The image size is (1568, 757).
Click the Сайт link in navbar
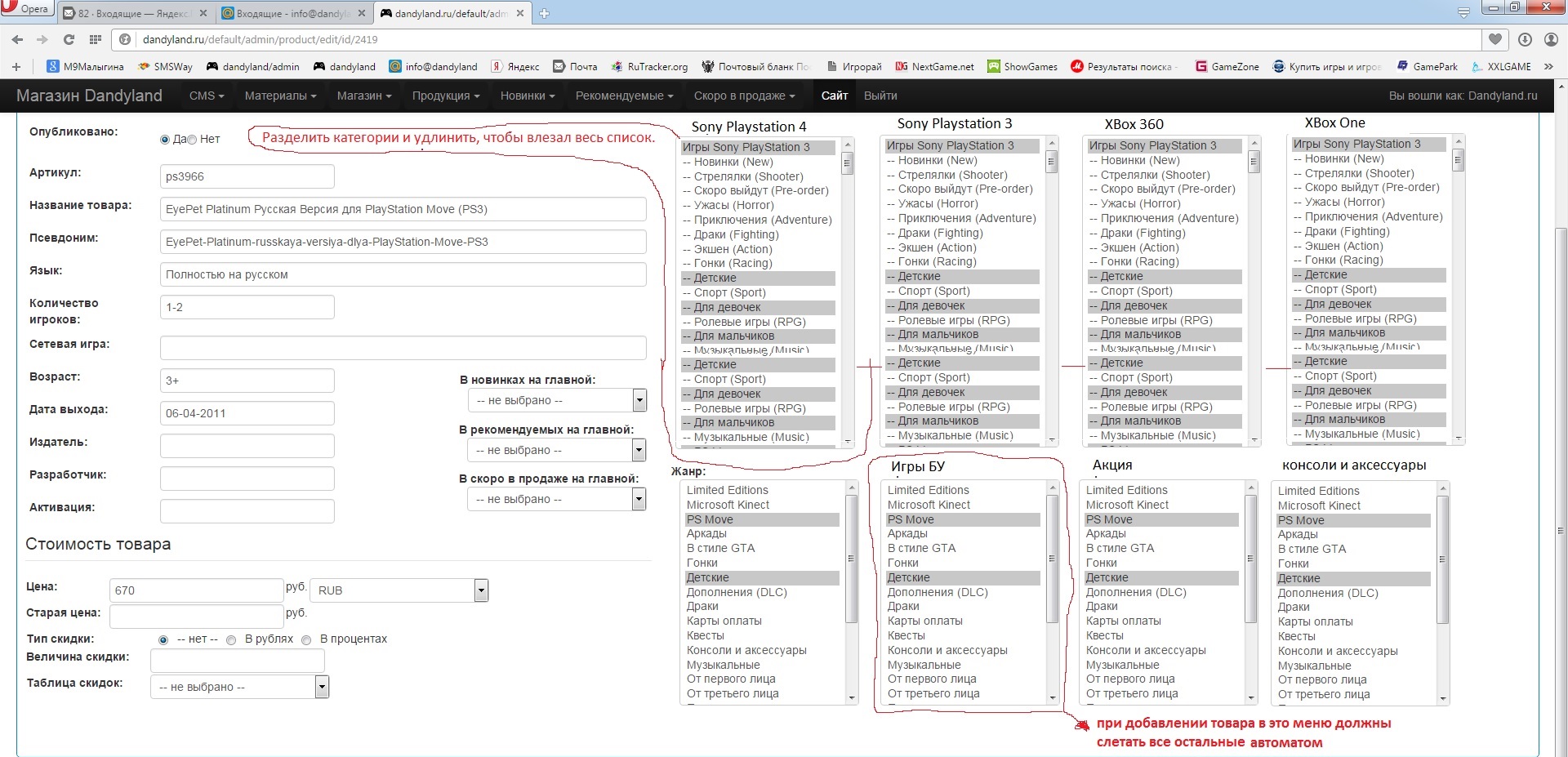[835, 96]
